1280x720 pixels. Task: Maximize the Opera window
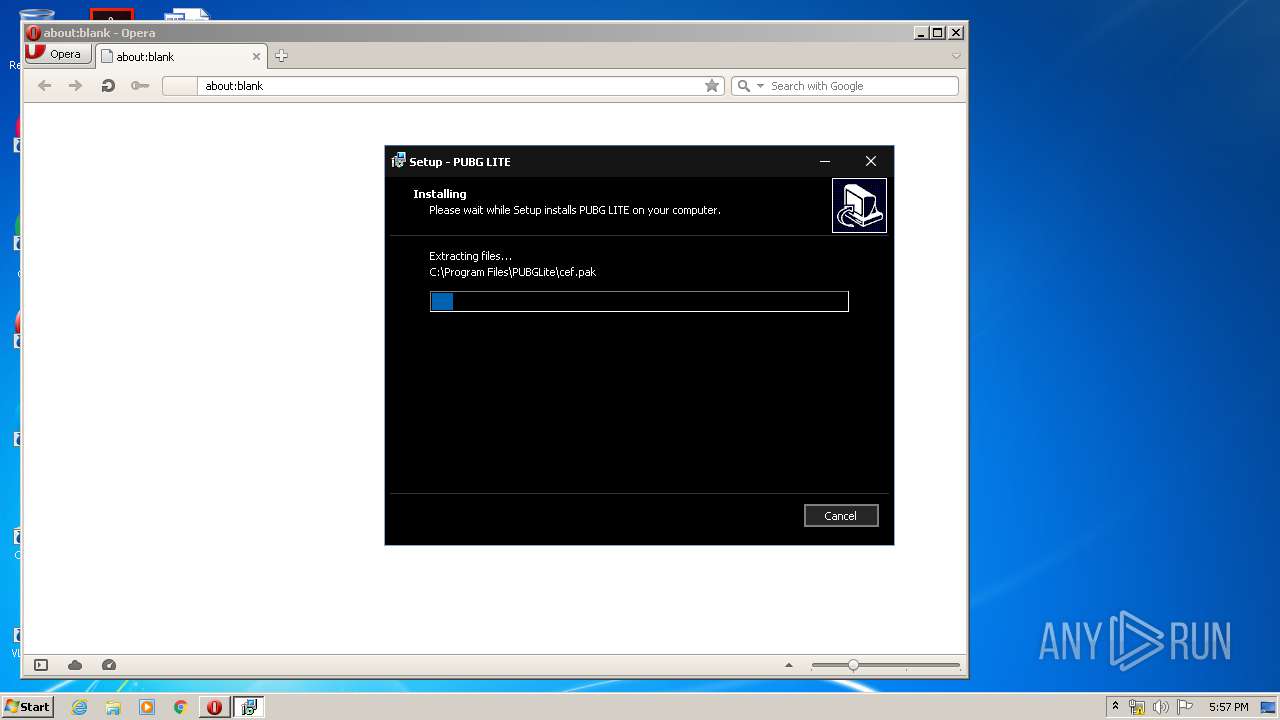click(937, 33)
